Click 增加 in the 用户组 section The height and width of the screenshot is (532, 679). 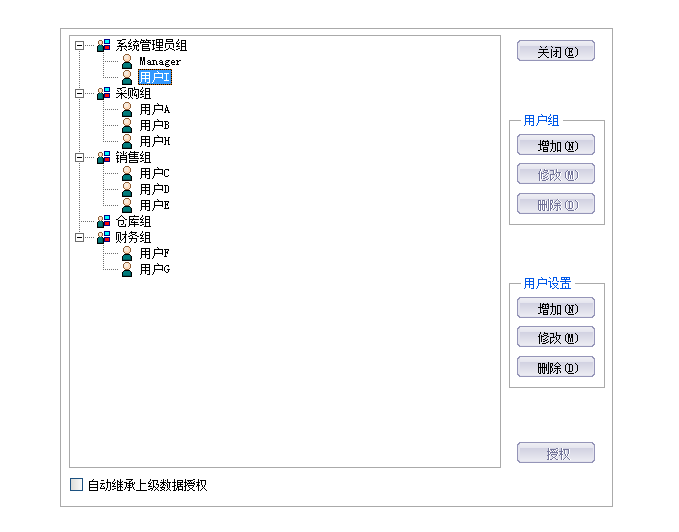coord(556,146)
